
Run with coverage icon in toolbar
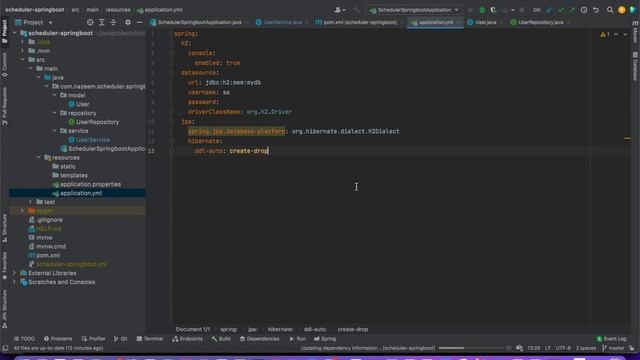tap(493, 10)
